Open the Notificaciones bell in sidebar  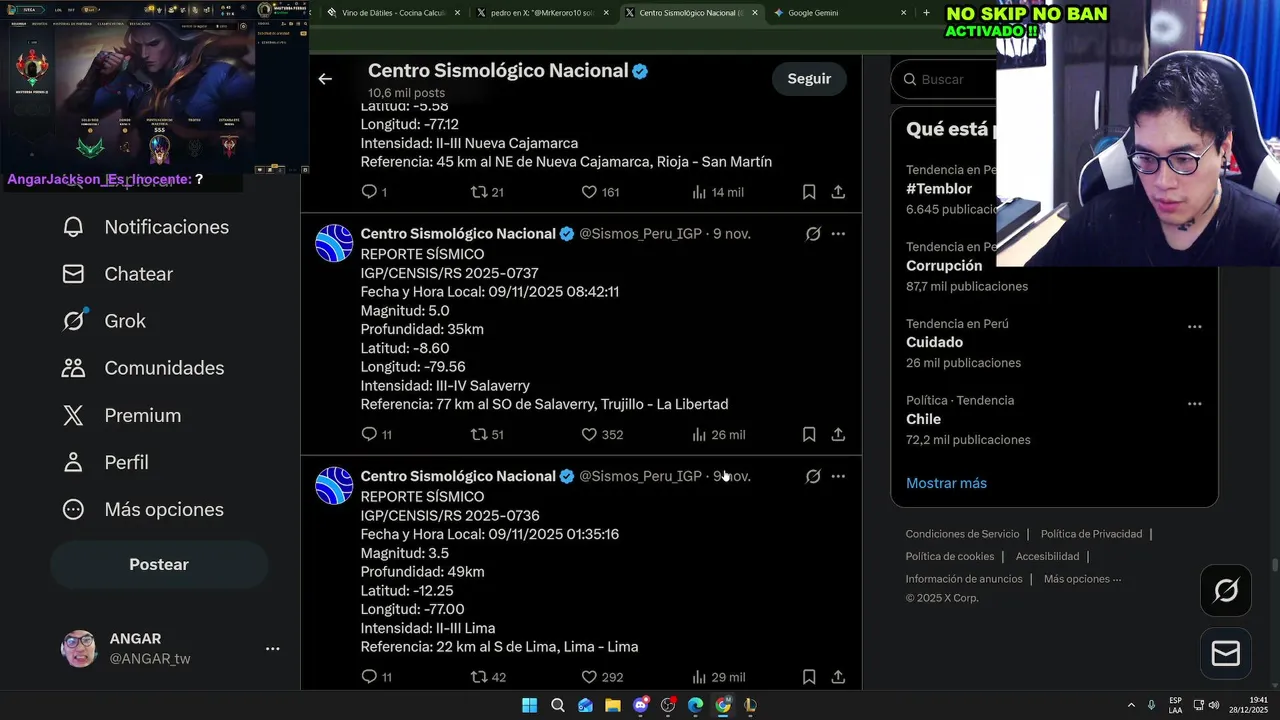(x=146, y=227)
